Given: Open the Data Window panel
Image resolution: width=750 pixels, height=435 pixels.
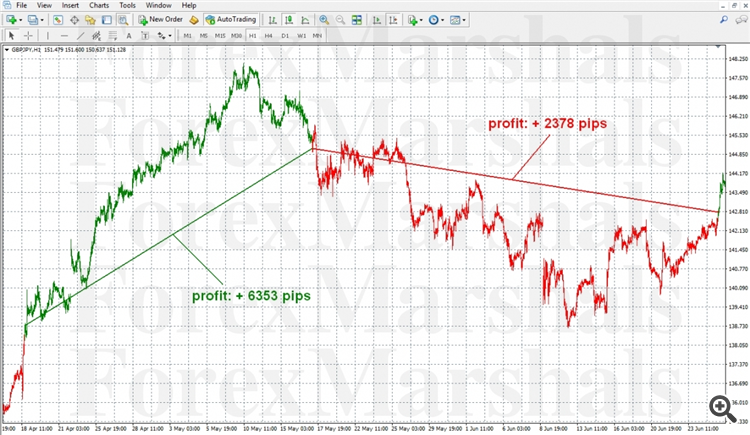Looking at the screenshot, I should point(74,20).
